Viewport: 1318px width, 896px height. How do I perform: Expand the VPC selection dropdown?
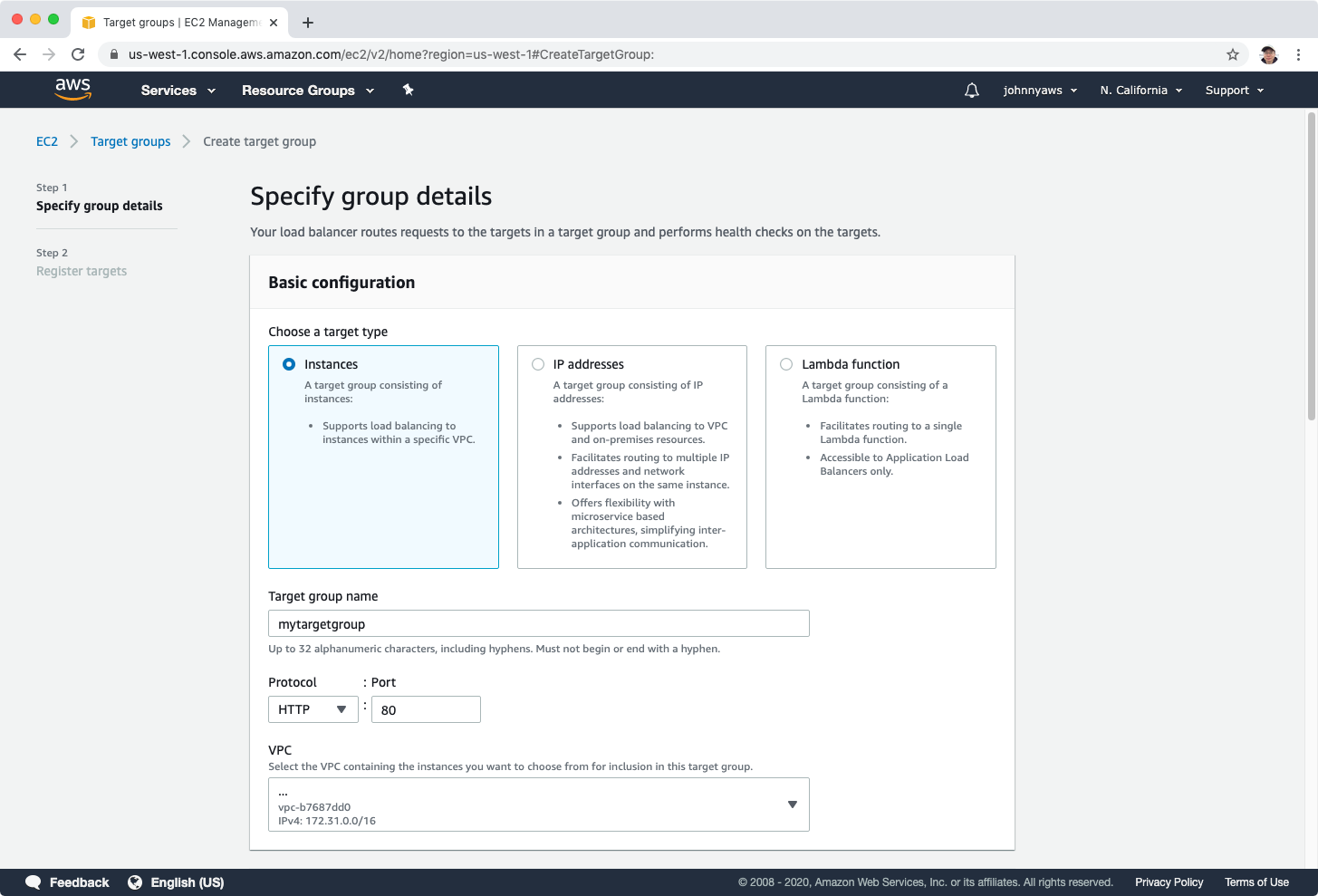click(539, 804)
